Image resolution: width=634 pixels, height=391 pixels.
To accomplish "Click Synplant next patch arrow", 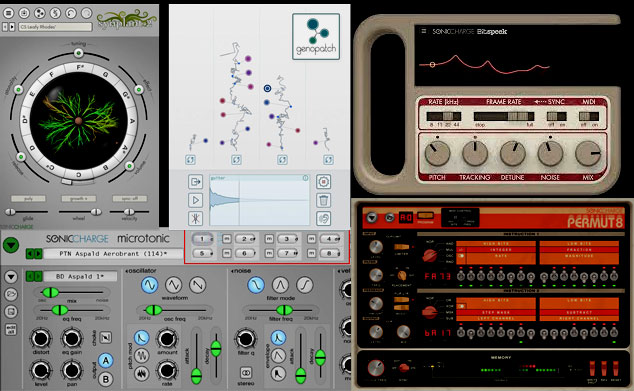I will [x=12, y=27].
